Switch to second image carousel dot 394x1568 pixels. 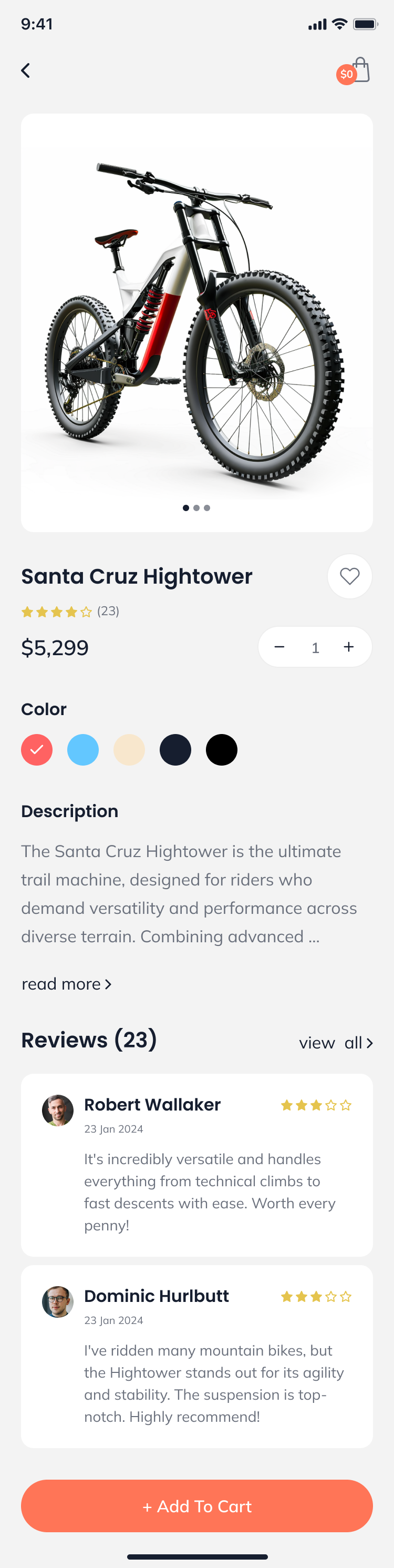(x=196, y=507)
